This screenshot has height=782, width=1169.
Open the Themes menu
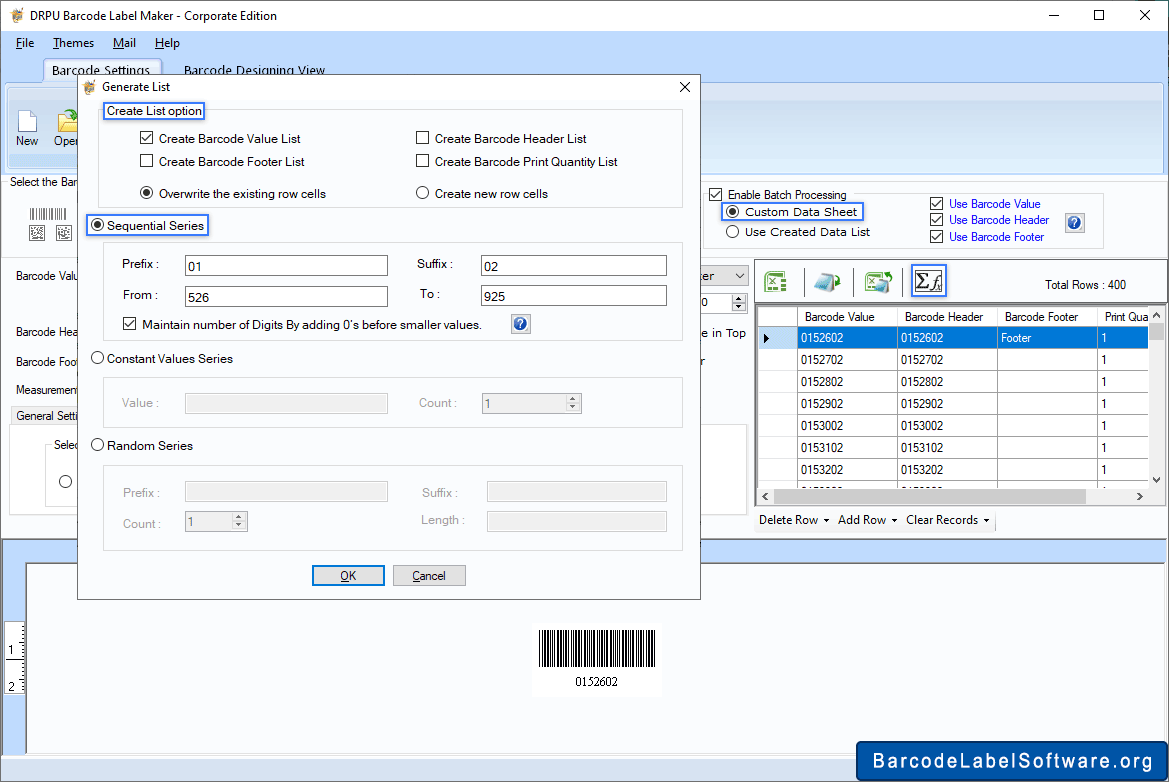pos(73,43)
